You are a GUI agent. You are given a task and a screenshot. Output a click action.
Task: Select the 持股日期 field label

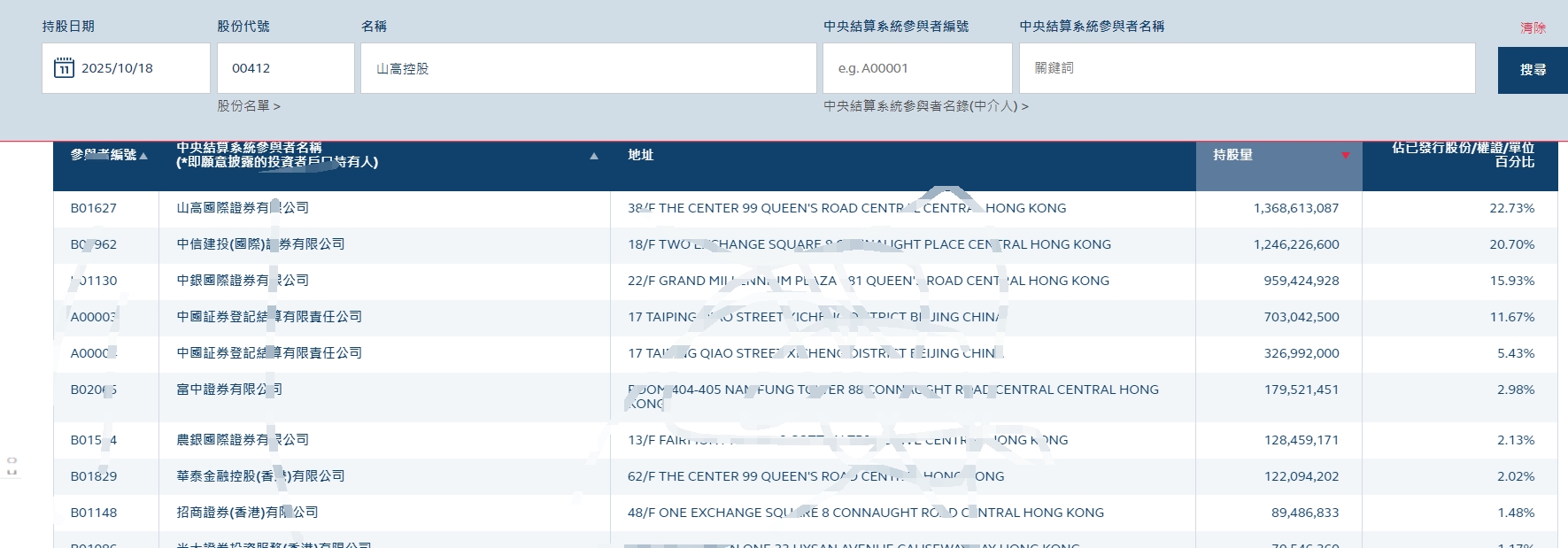pyautogui.click(x=68, y=27)
